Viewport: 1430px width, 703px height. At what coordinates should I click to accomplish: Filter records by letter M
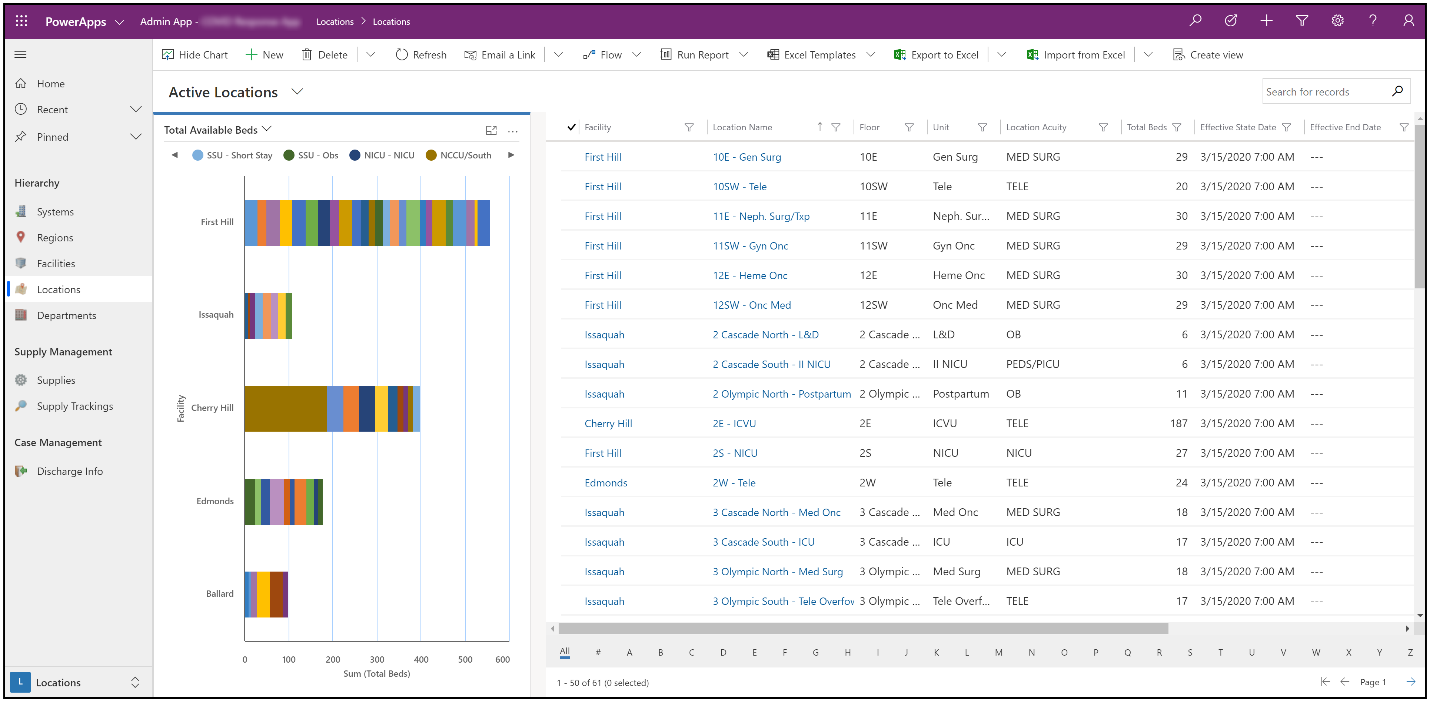click(998, 652)
